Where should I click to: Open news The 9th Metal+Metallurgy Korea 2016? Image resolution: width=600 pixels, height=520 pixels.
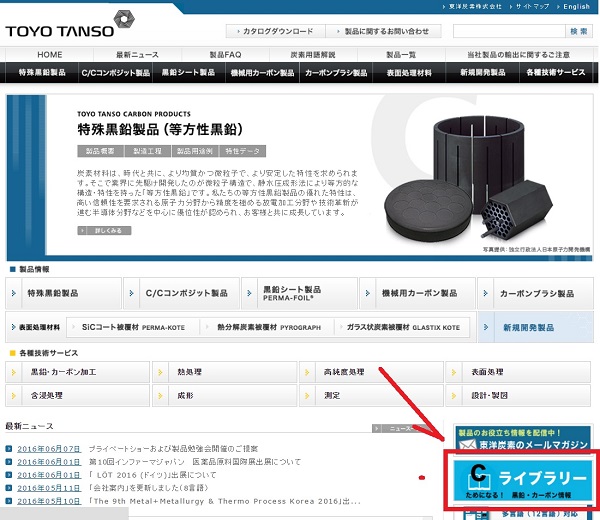coord(225,501)
